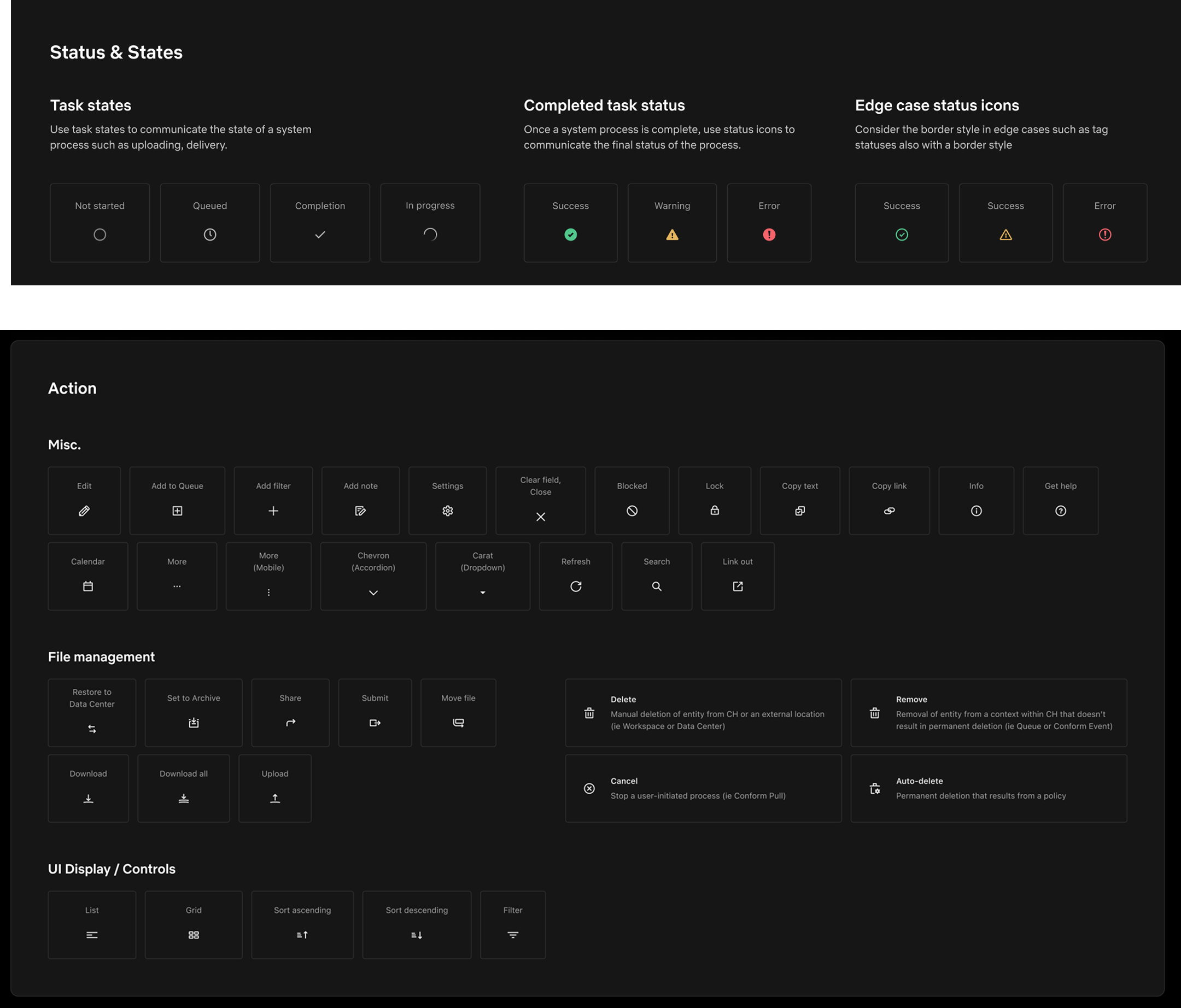Click the Set to Archive icon
The height and width of the screenshot is (1008, 1181).
point(193,723)
